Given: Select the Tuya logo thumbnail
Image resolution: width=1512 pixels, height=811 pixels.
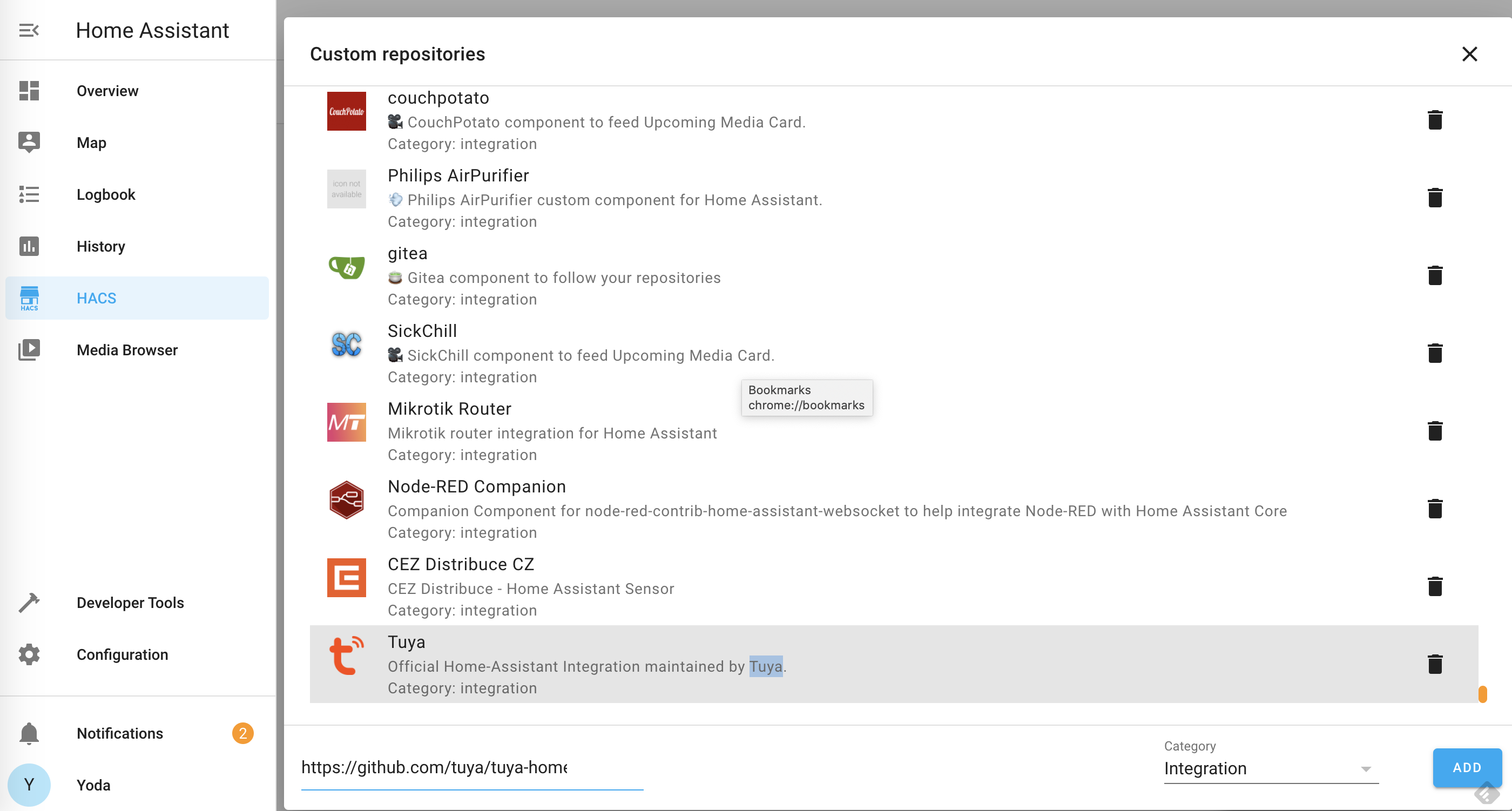Looking at the screenshot, I should pyautogui.click(x=346, y=655).
